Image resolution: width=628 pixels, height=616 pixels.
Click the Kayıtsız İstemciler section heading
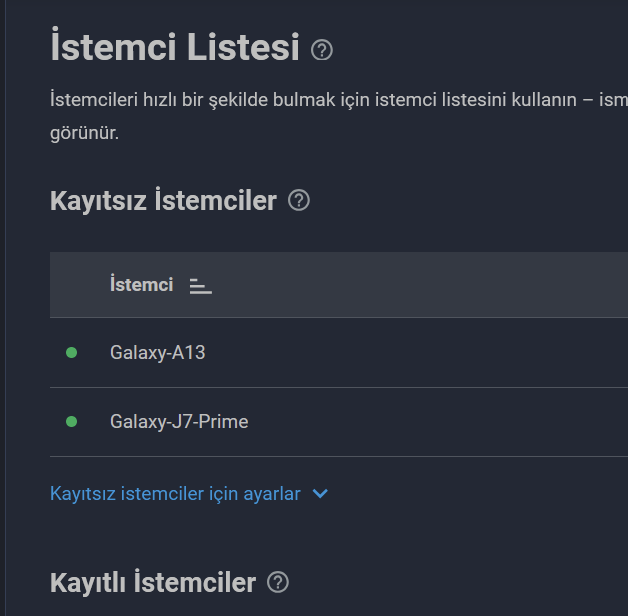click(163, 200)
